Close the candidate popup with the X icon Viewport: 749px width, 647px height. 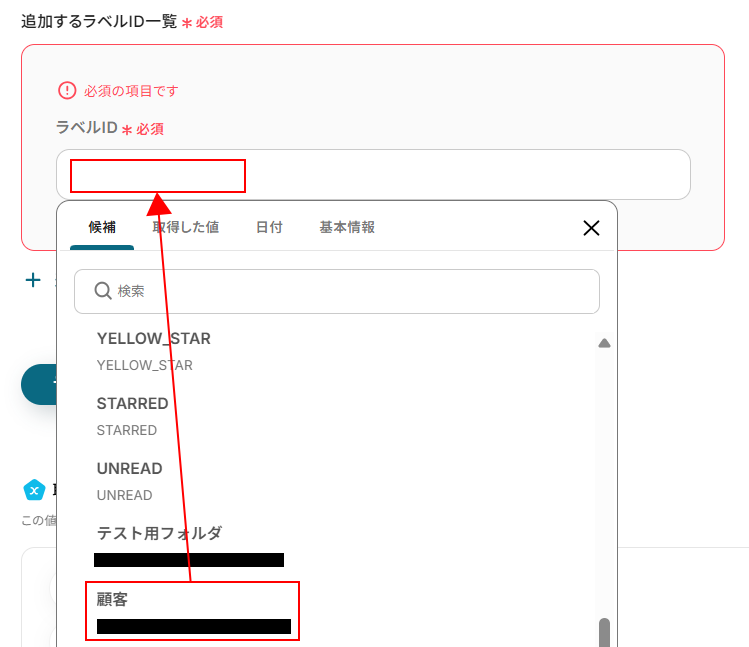point(591,228)
